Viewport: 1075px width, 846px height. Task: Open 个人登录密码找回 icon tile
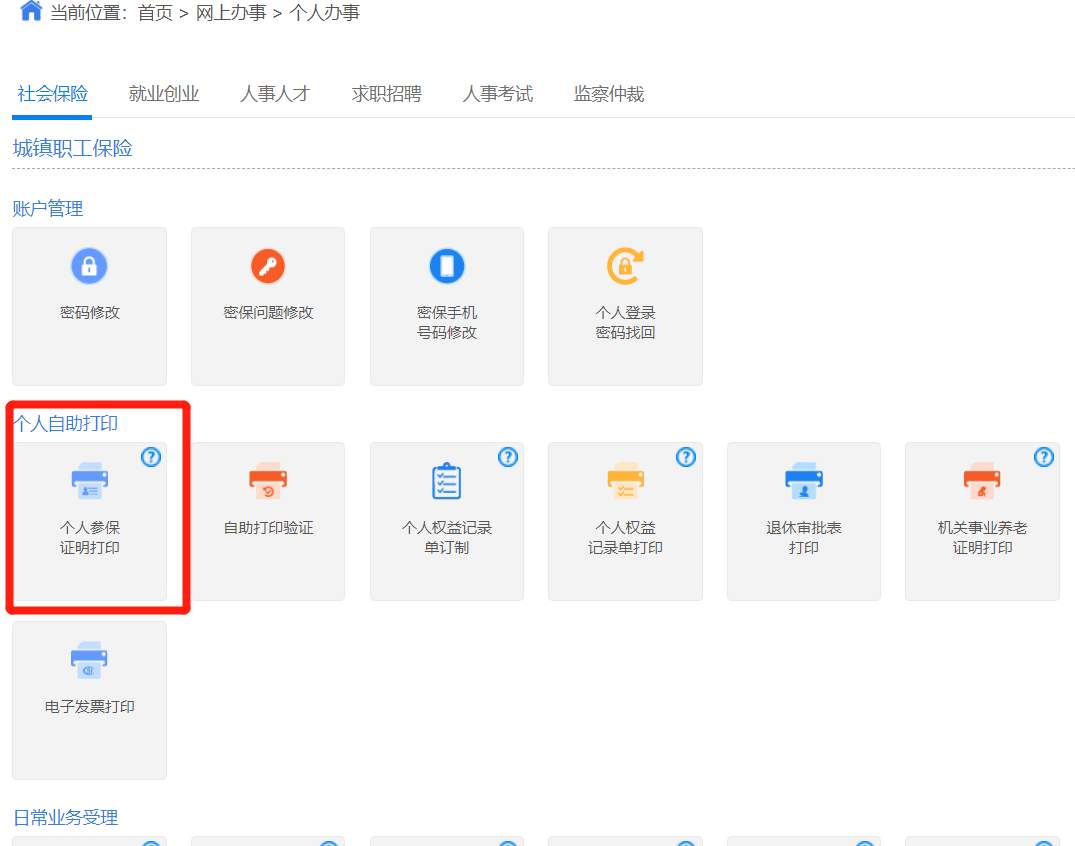click(x=625, y=267)
